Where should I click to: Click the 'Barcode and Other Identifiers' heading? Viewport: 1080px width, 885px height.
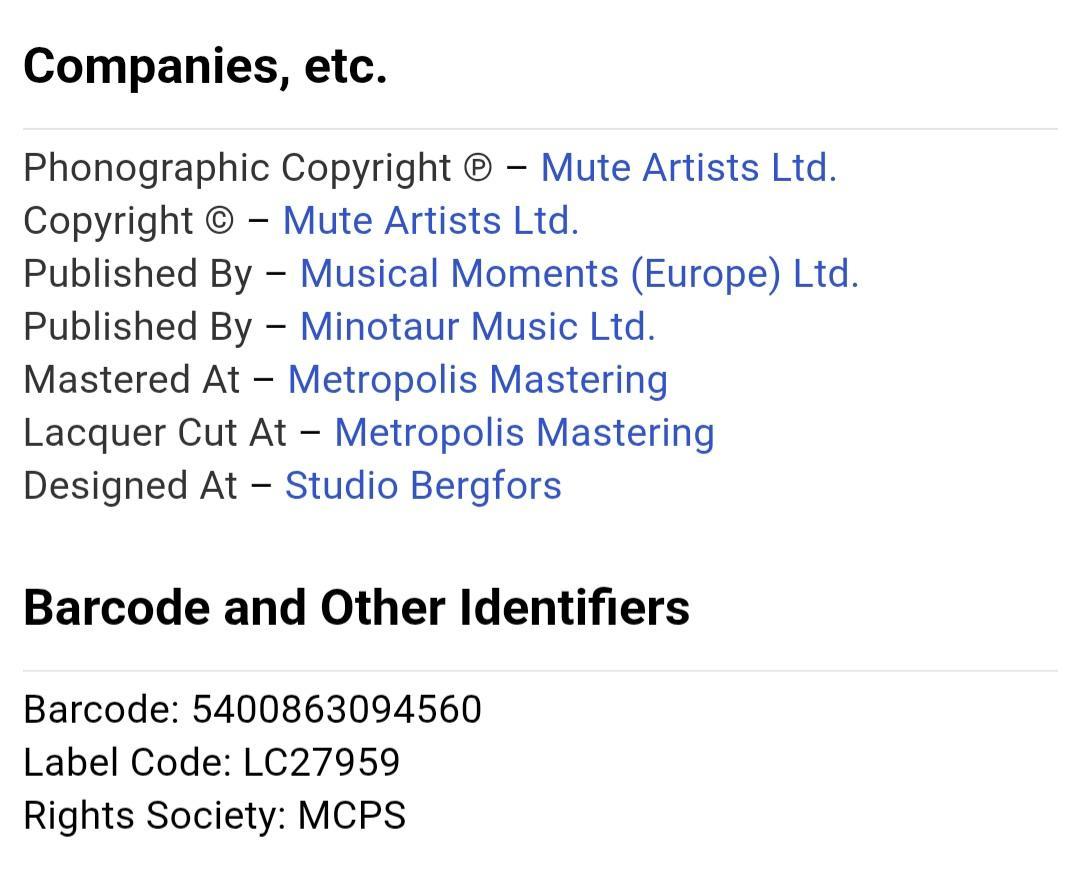tap(356, 608)
